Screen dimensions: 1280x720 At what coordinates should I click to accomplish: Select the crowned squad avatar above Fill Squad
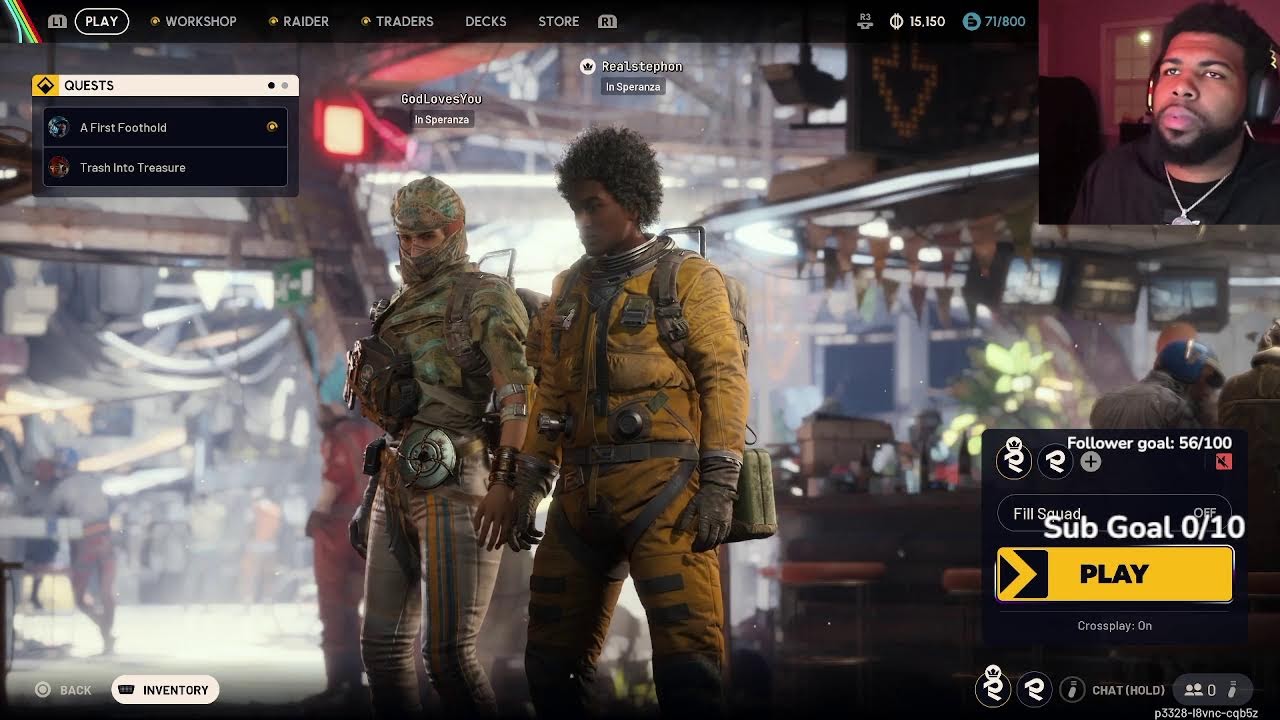click(x=1014, y=460)
